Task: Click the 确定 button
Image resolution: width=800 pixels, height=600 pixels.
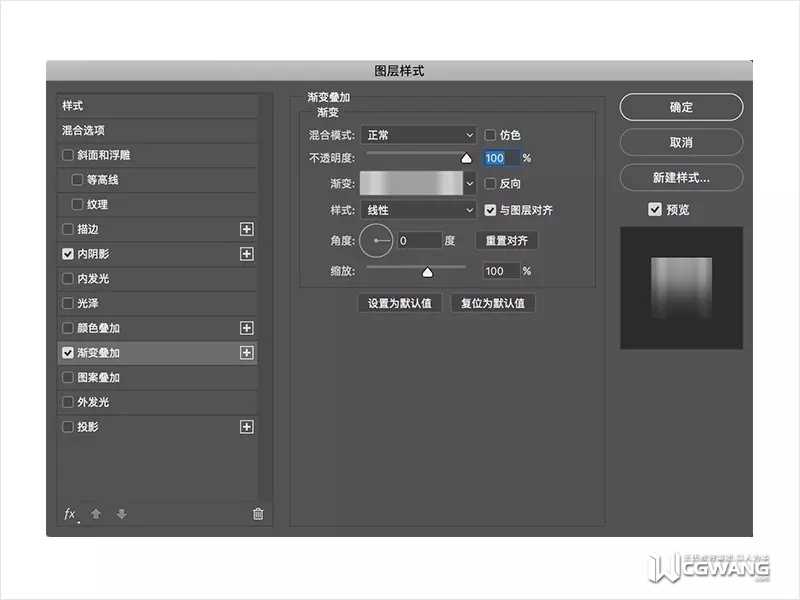Action: 681,107
